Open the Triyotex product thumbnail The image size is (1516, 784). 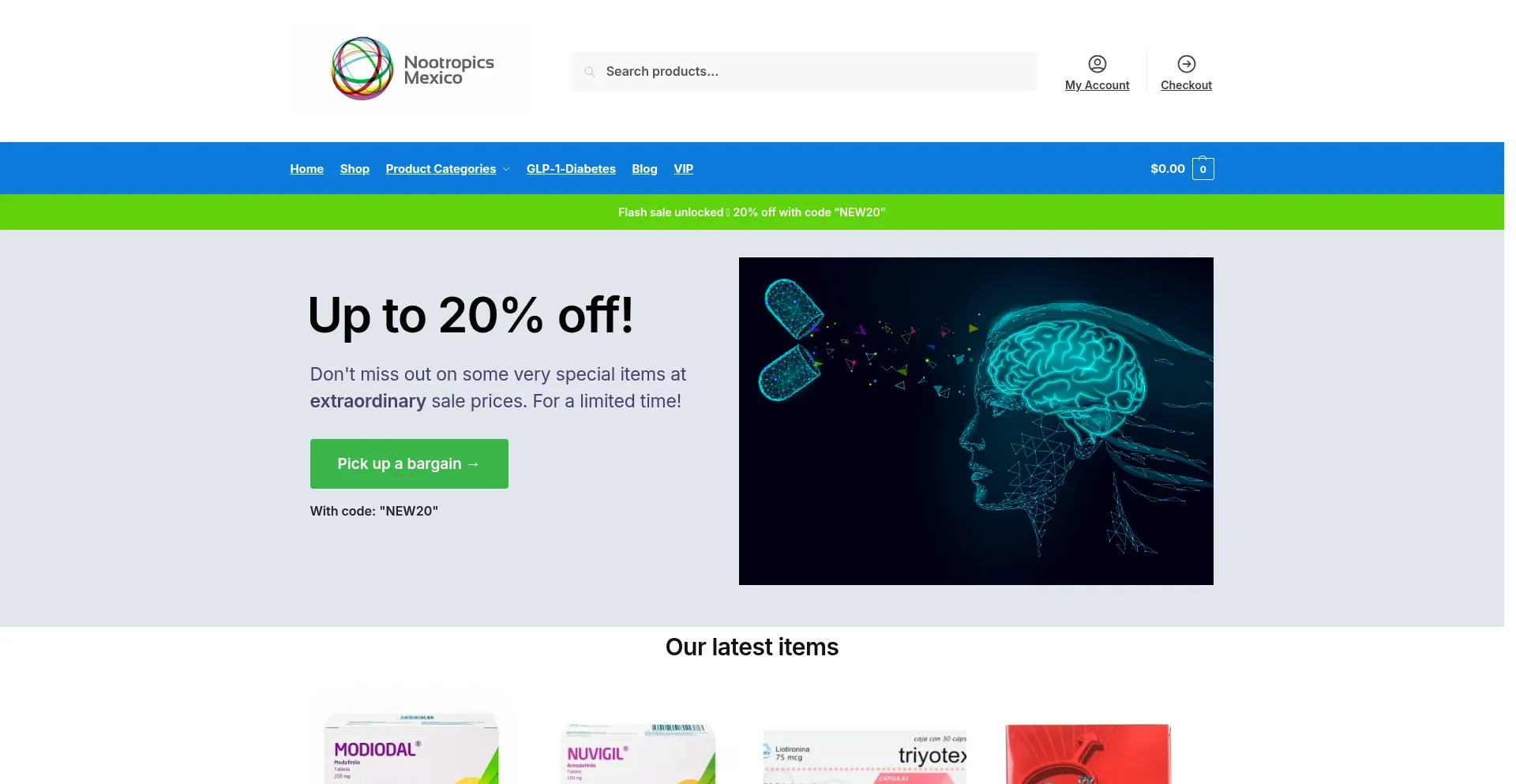pyautogui.click(x=865, y=756)
